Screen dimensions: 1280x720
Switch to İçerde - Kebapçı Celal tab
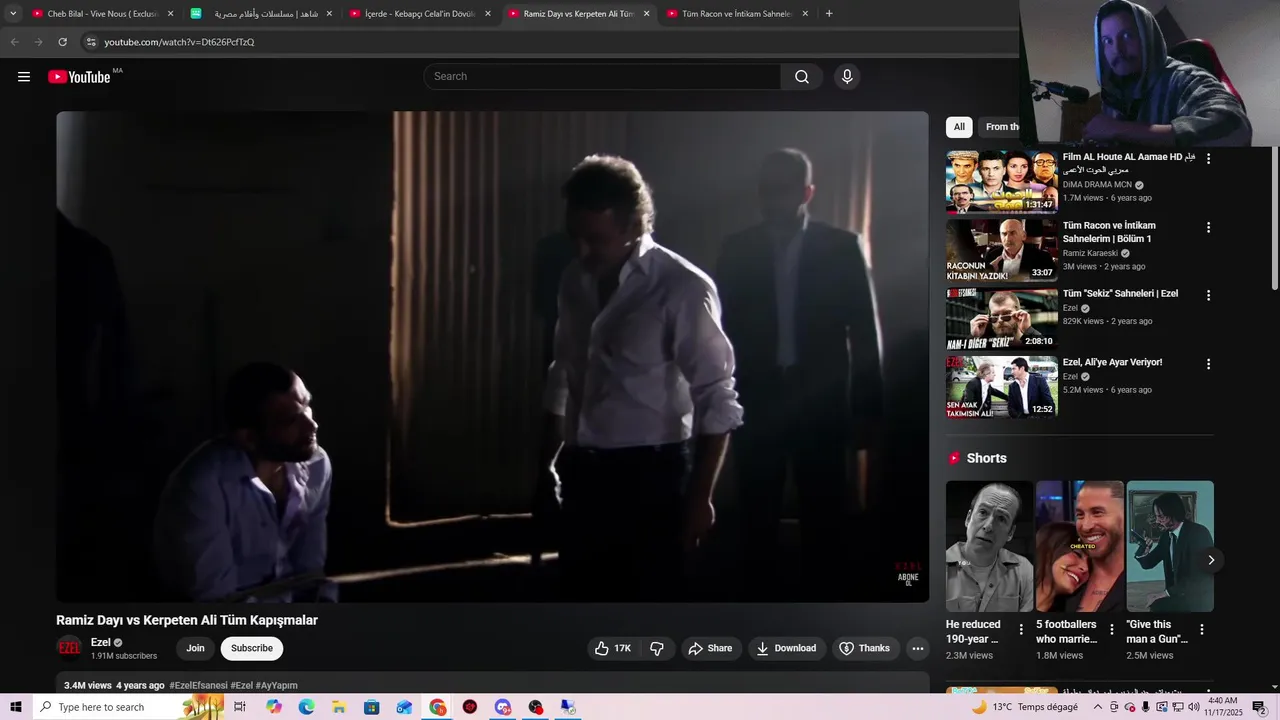click(420, 14)
